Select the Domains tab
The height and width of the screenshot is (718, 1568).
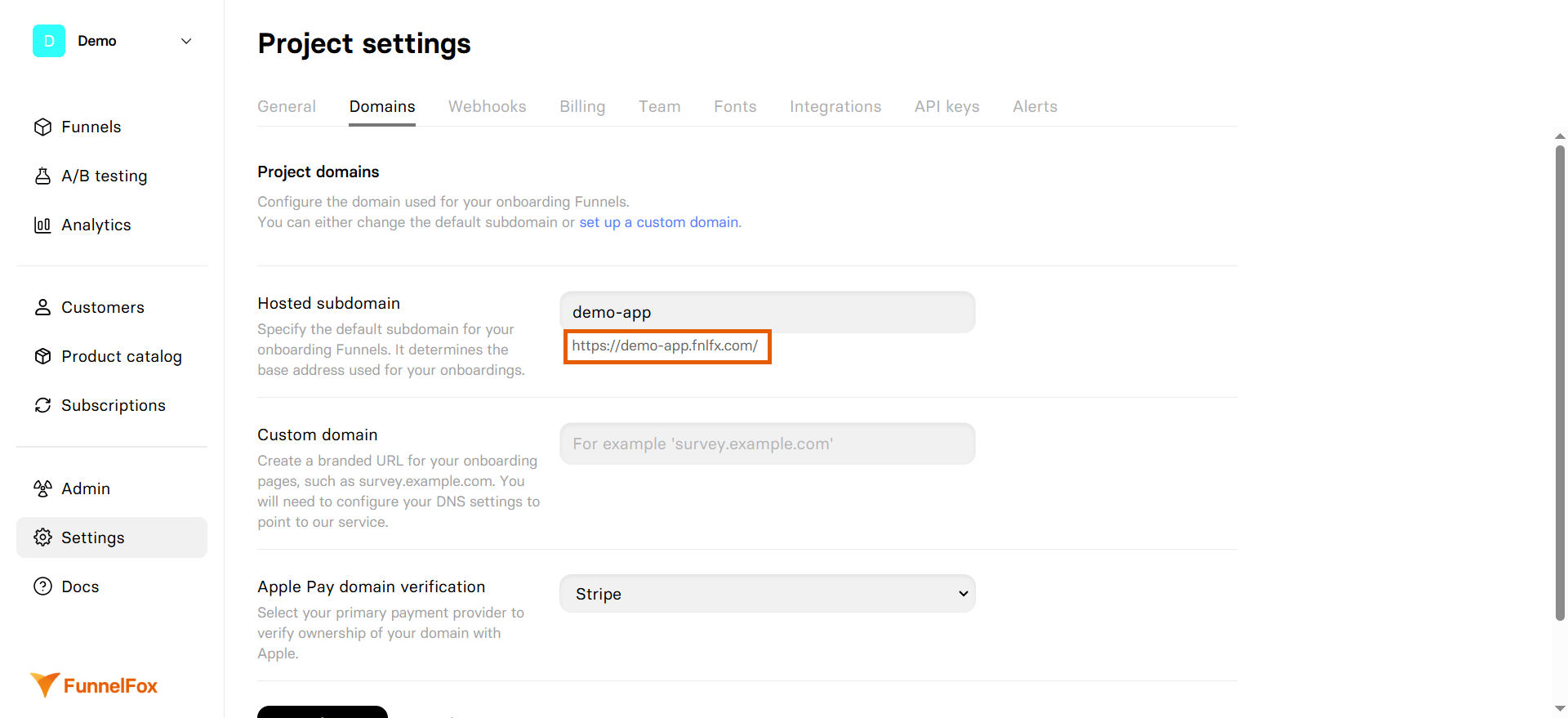[382, 106]
